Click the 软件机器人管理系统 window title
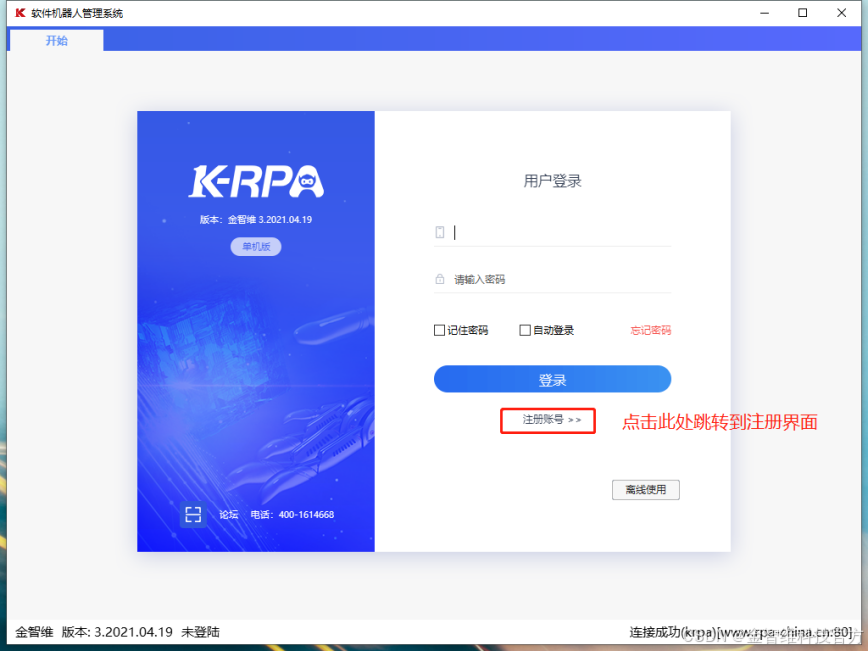This screenshot has width=868, height=651. tap(77, 13)
